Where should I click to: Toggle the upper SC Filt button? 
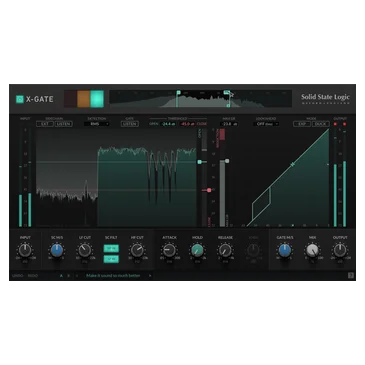pyautogui.click(x=111, y=248)
